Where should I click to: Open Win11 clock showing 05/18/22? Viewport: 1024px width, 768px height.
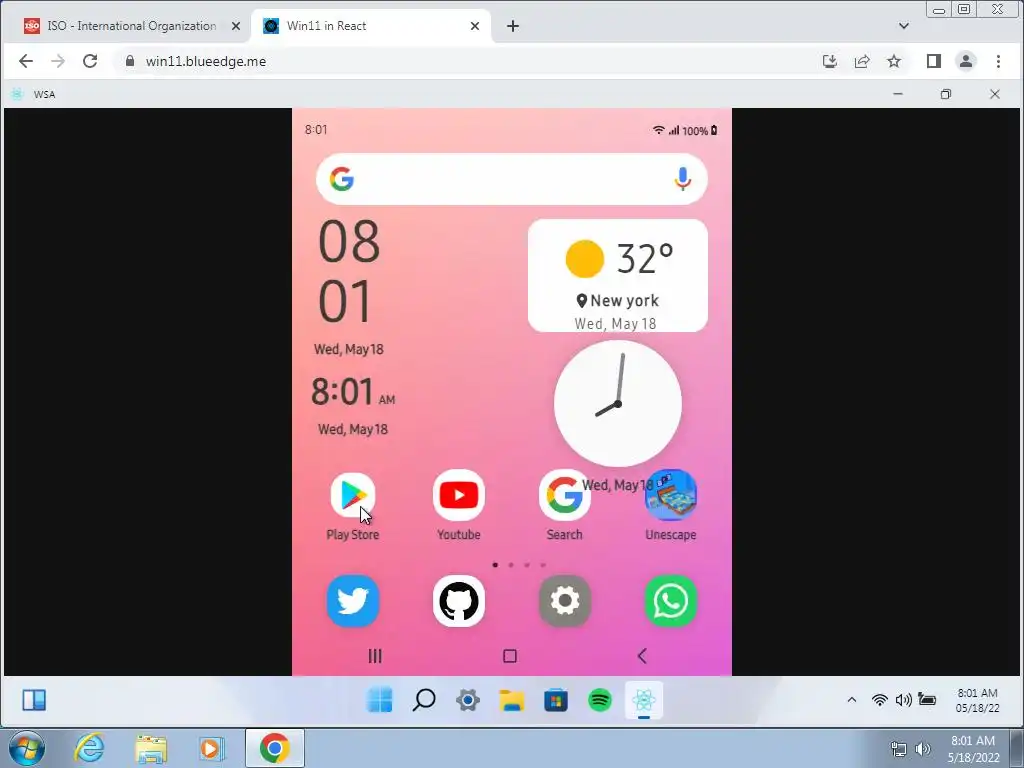978,700
